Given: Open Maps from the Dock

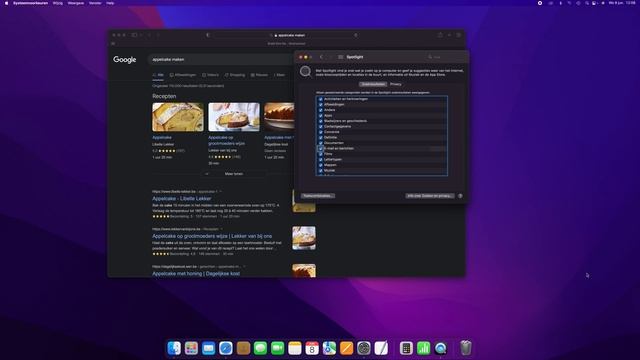Looking at the screenshot, I should pos(329,348).
